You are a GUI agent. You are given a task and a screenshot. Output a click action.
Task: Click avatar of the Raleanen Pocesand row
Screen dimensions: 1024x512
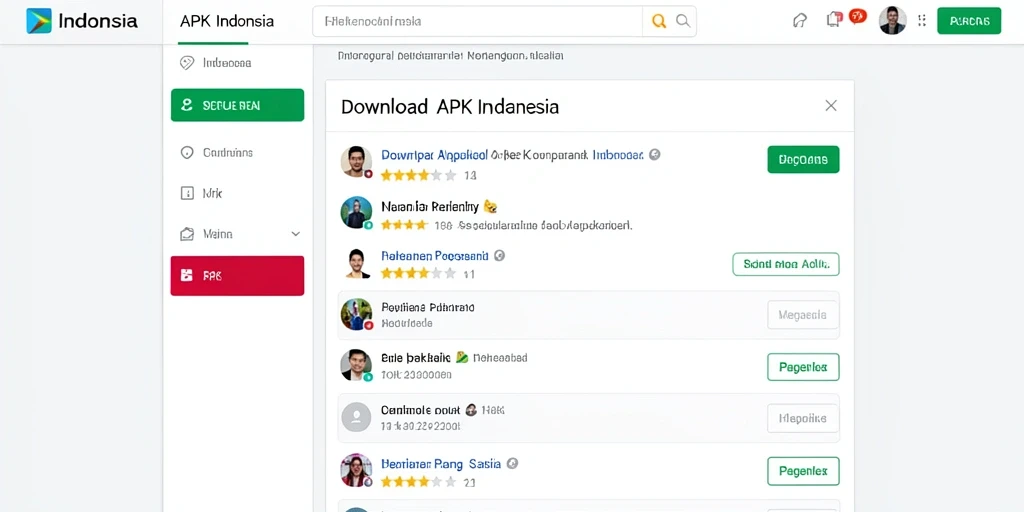357,263
